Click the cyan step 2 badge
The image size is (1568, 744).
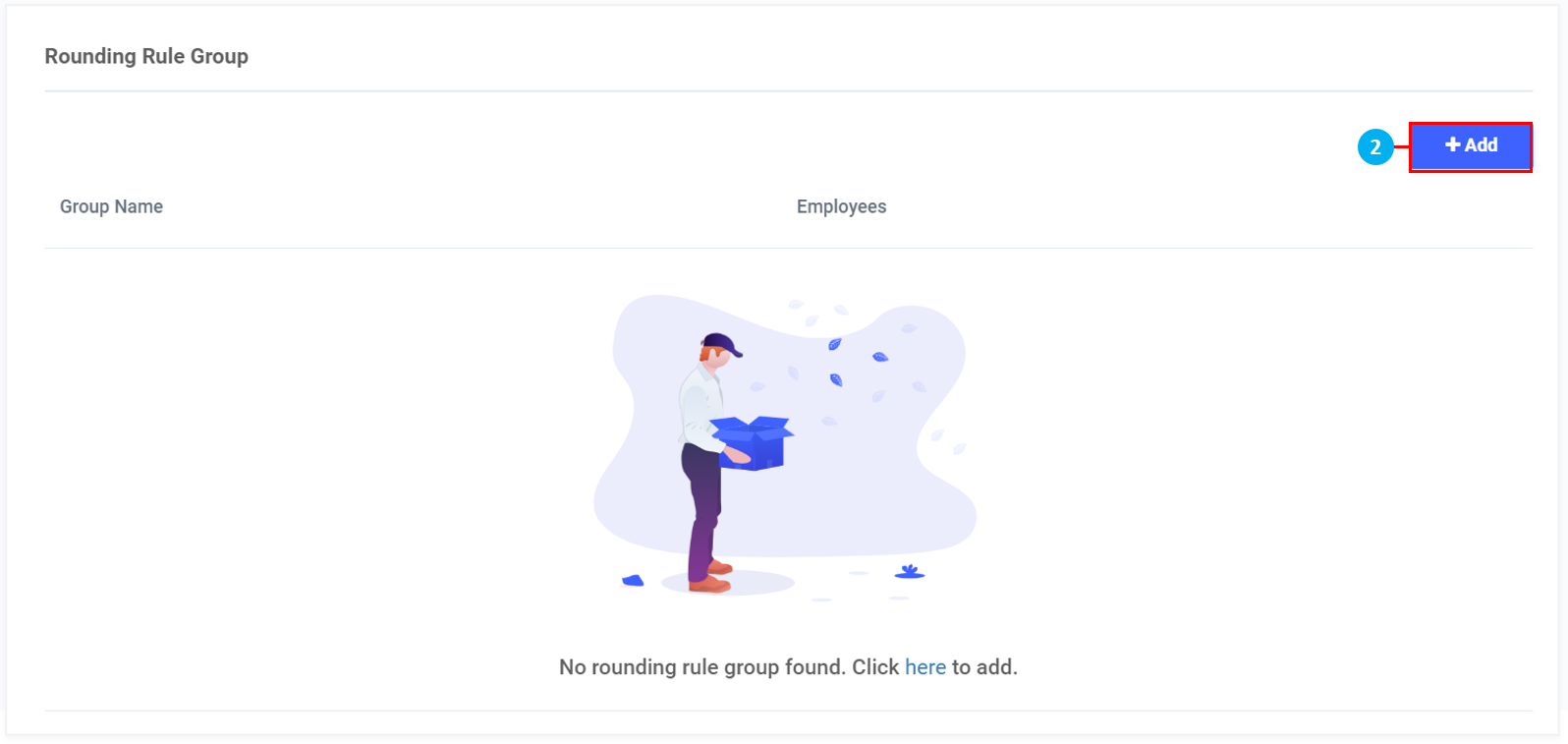point(1375,147)
